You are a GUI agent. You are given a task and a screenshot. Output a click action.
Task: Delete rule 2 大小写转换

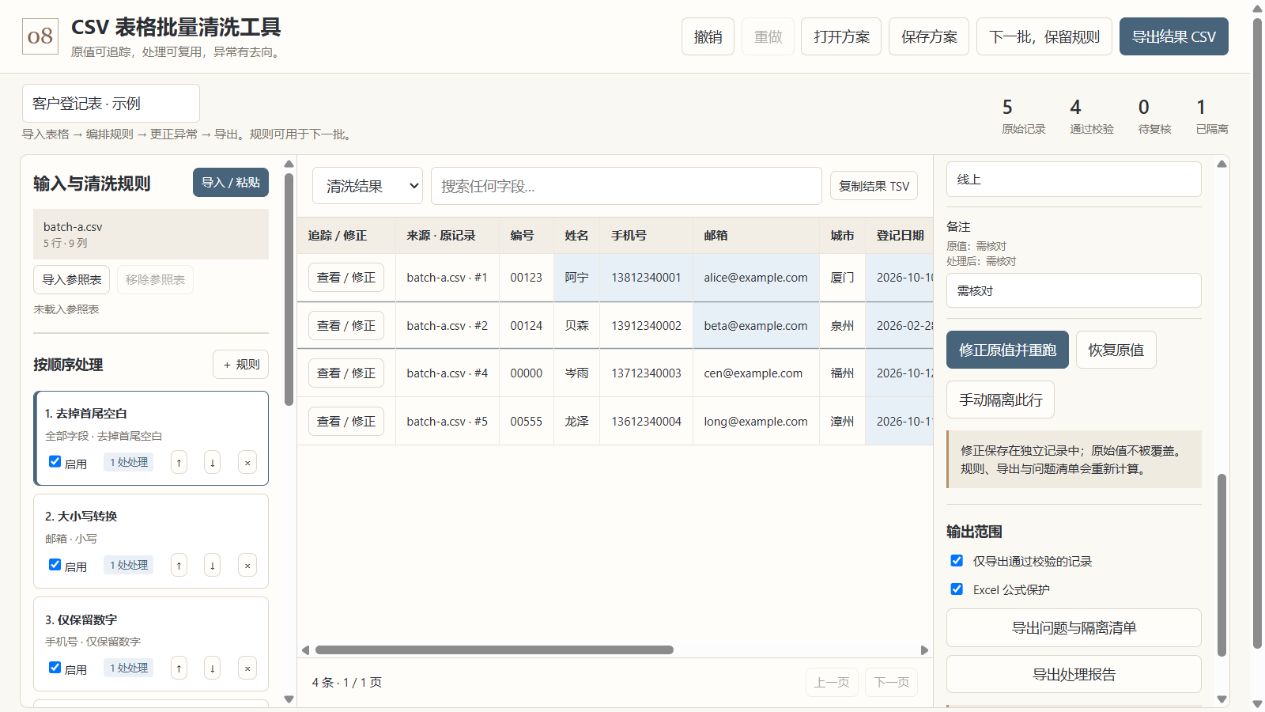[x=247, y=565]
